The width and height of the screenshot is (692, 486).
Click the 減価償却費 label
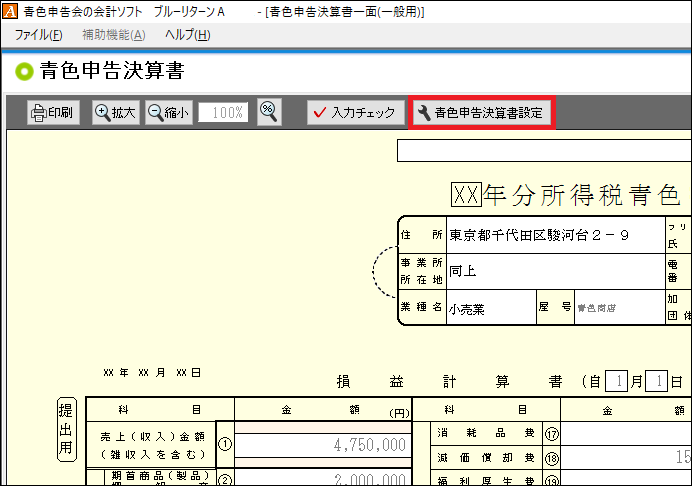click(x=486, y=458)
